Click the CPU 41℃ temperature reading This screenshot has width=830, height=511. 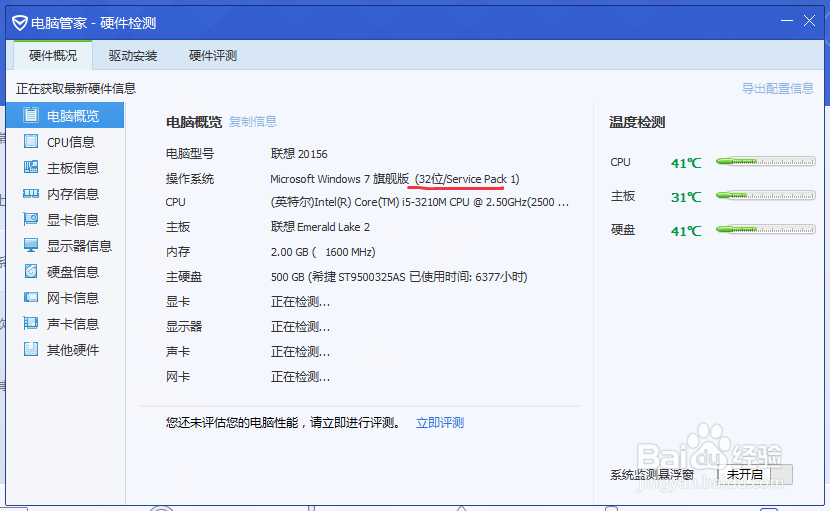(x=686, y=163)
